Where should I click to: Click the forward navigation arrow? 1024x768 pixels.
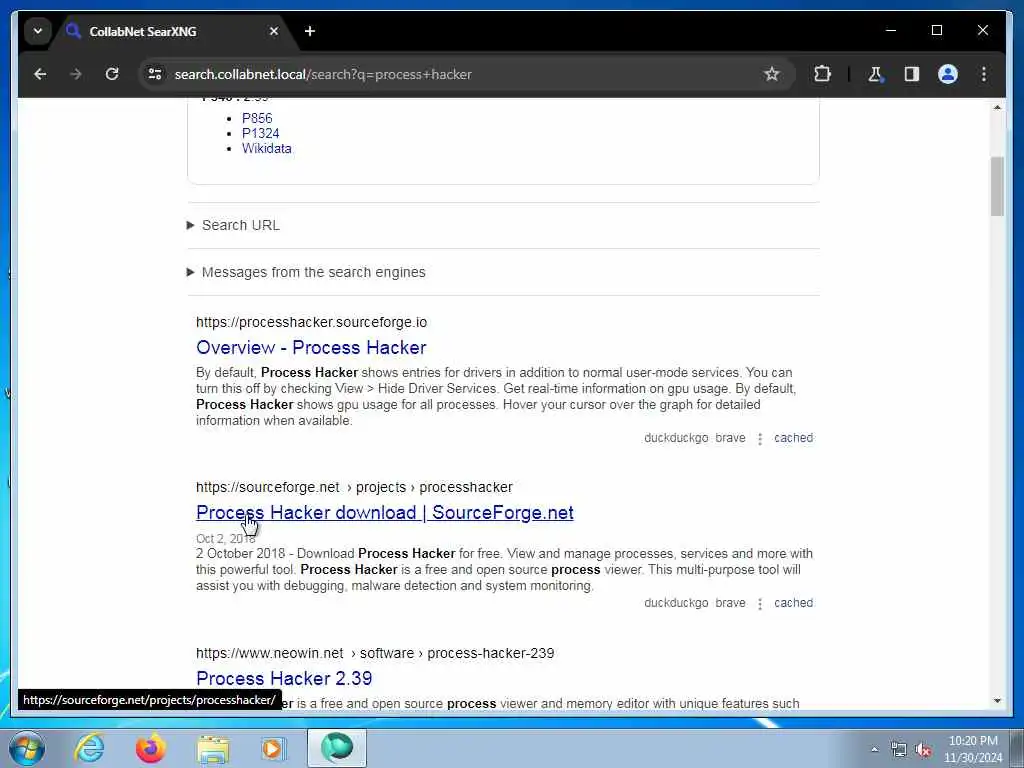[x=76, y=74]
